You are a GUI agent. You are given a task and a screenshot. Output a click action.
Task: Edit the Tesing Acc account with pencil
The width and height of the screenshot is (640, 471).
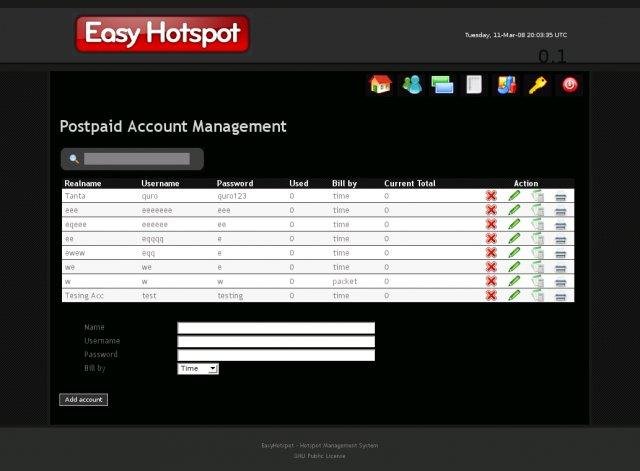(x=514, y=295)
